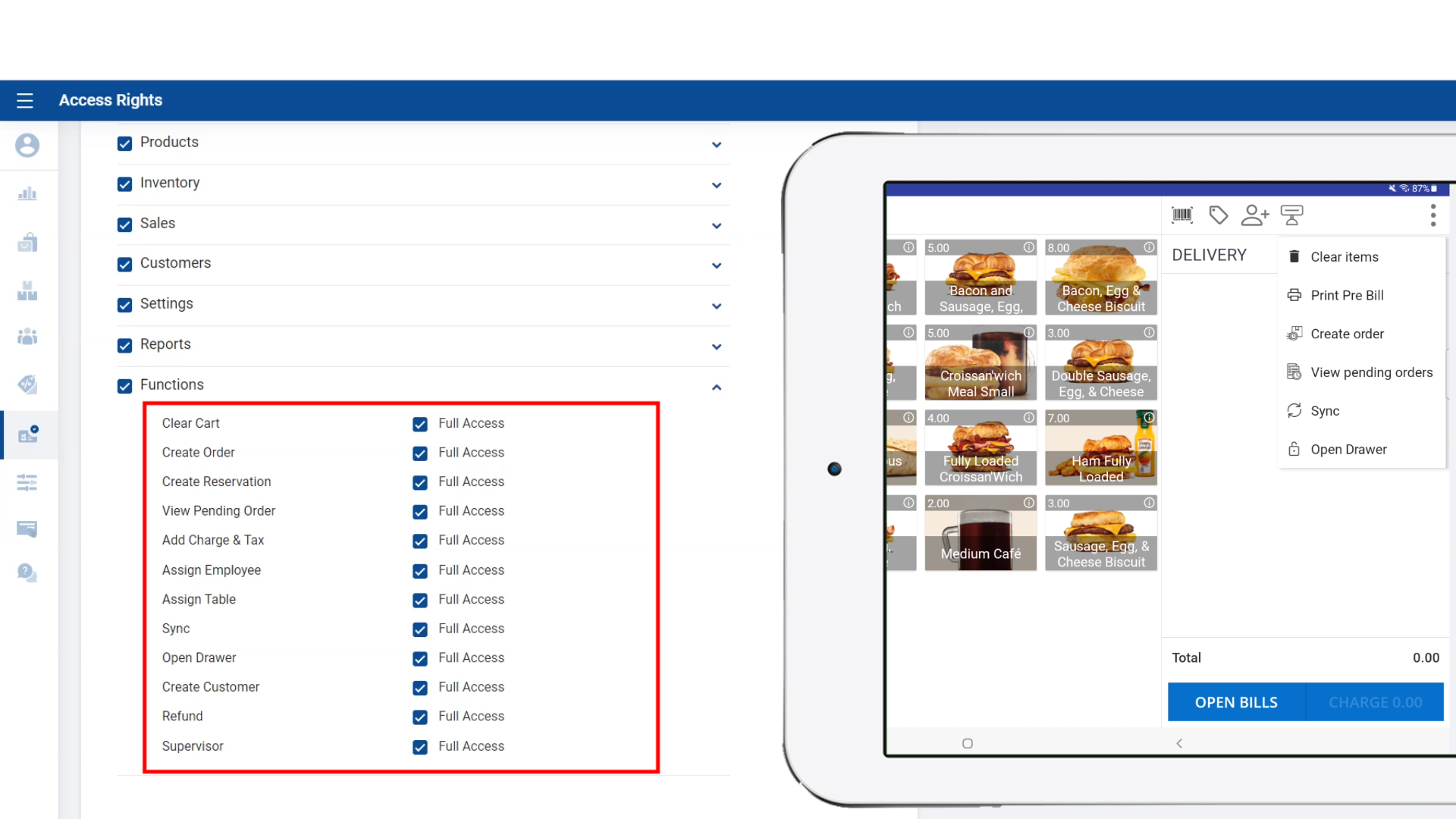Select the Medium Café product tile

(980, 534)
